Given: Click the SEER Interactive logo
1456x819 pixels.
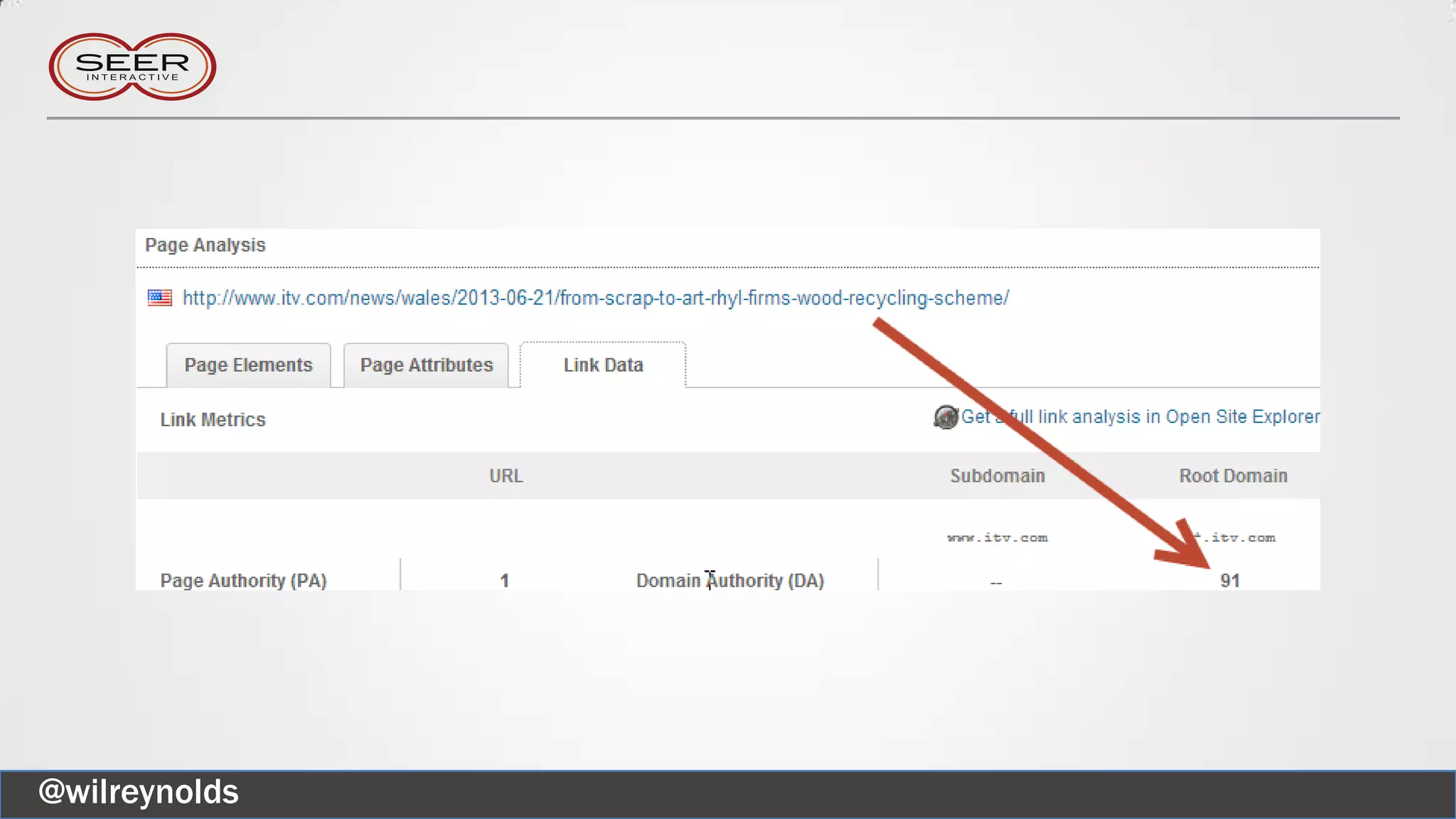Looking at the screenshot, I should 132,67.
